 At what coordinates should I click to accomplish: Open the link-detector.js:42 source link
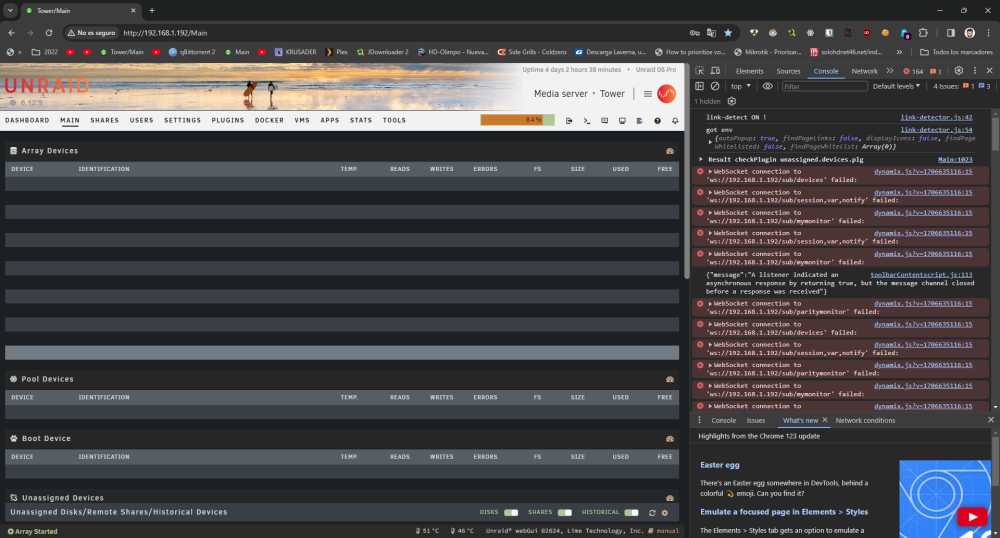click(936, 117)
